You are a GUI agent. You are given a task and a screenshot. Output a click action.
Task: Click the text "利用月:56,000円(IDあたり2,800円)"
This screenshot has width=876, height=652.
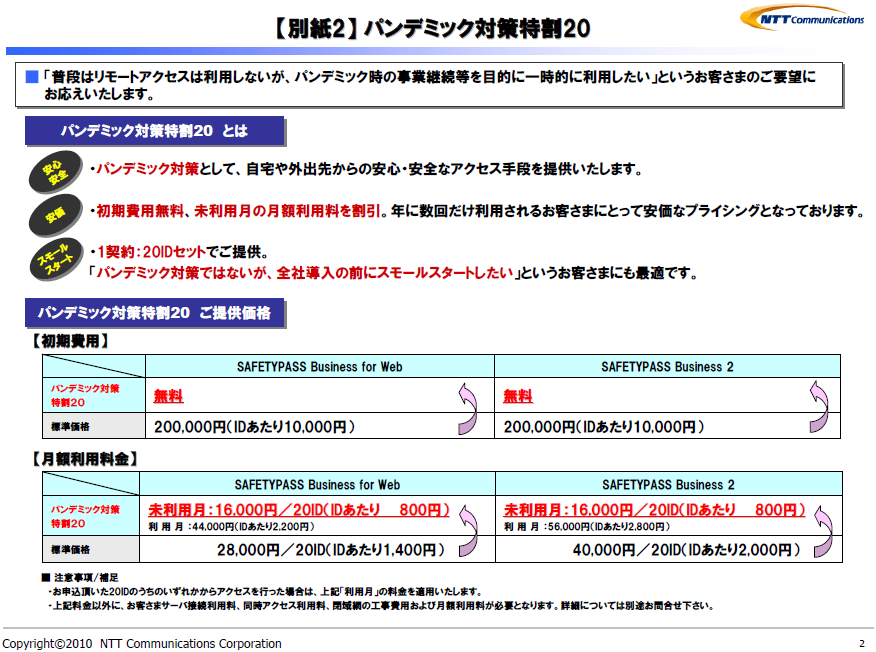pos(587,526)
